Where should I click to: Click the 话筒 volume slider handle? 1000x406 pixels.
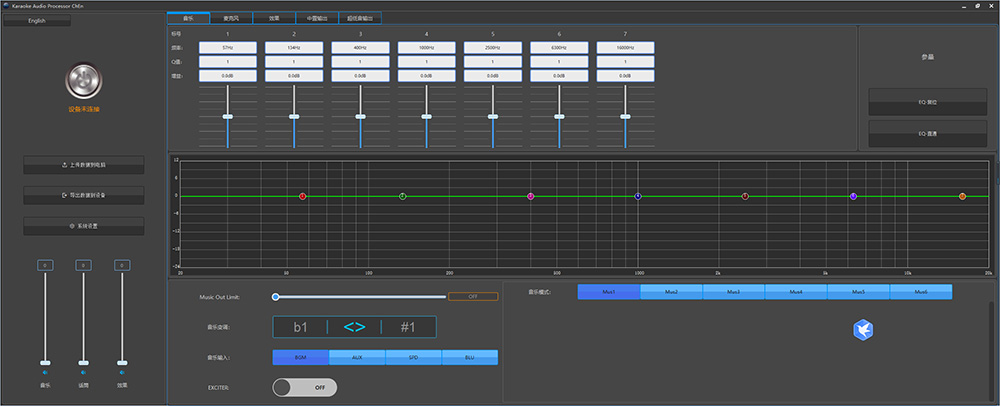[83, 363]
